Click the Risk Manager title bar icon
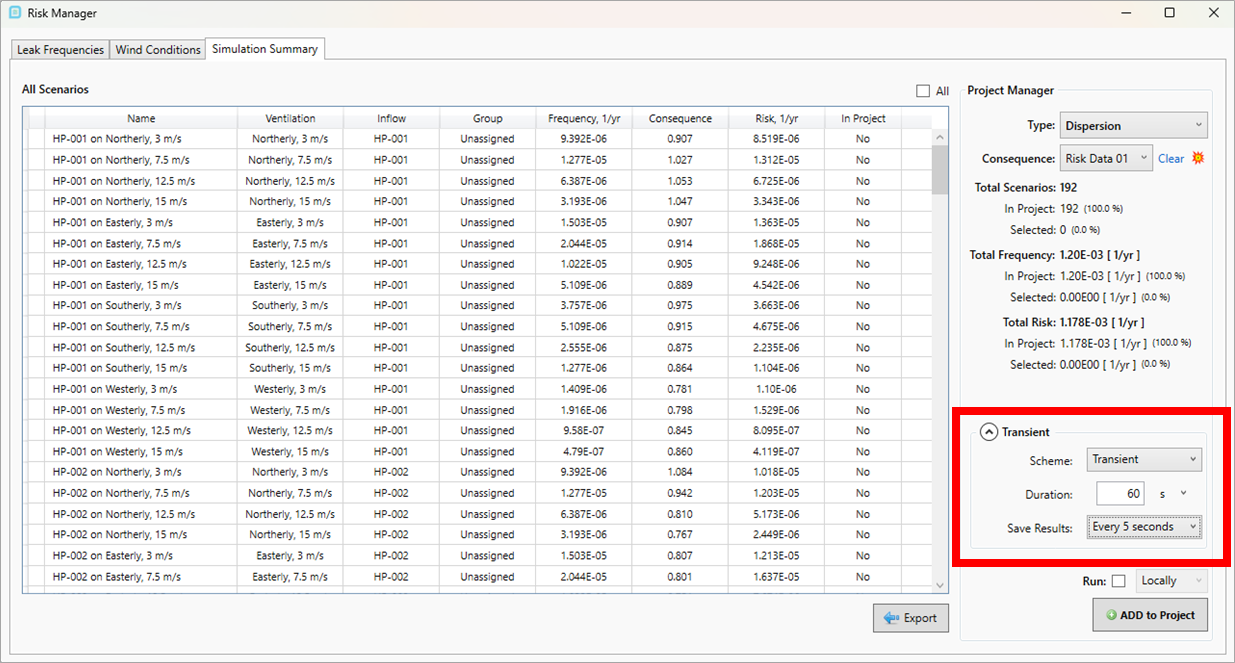Screen dimensions: 1235x663 [14, 13]
